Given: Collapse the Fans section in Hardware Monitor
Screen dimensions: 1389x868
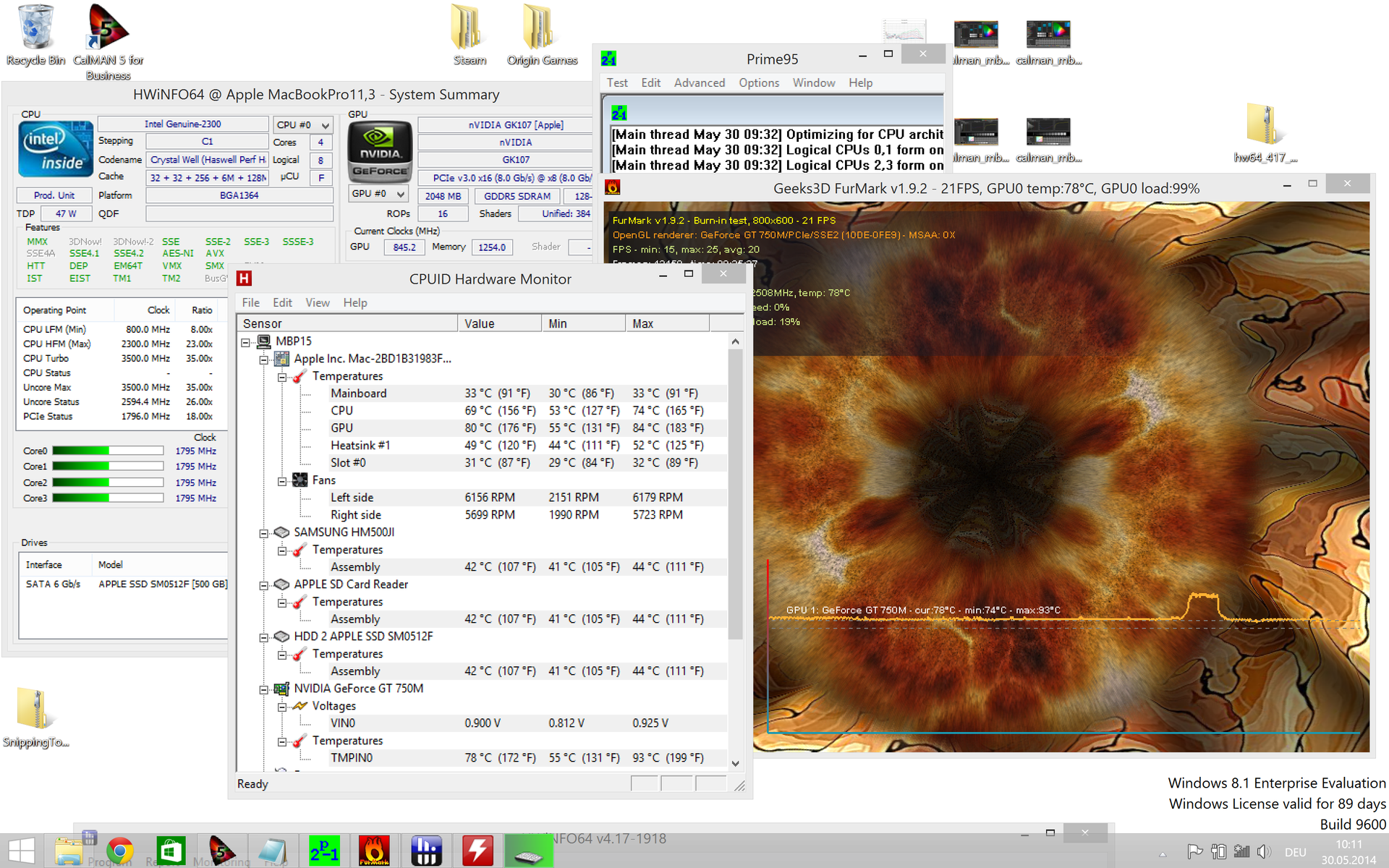Looking at the screenshot, I should (283, 481).
